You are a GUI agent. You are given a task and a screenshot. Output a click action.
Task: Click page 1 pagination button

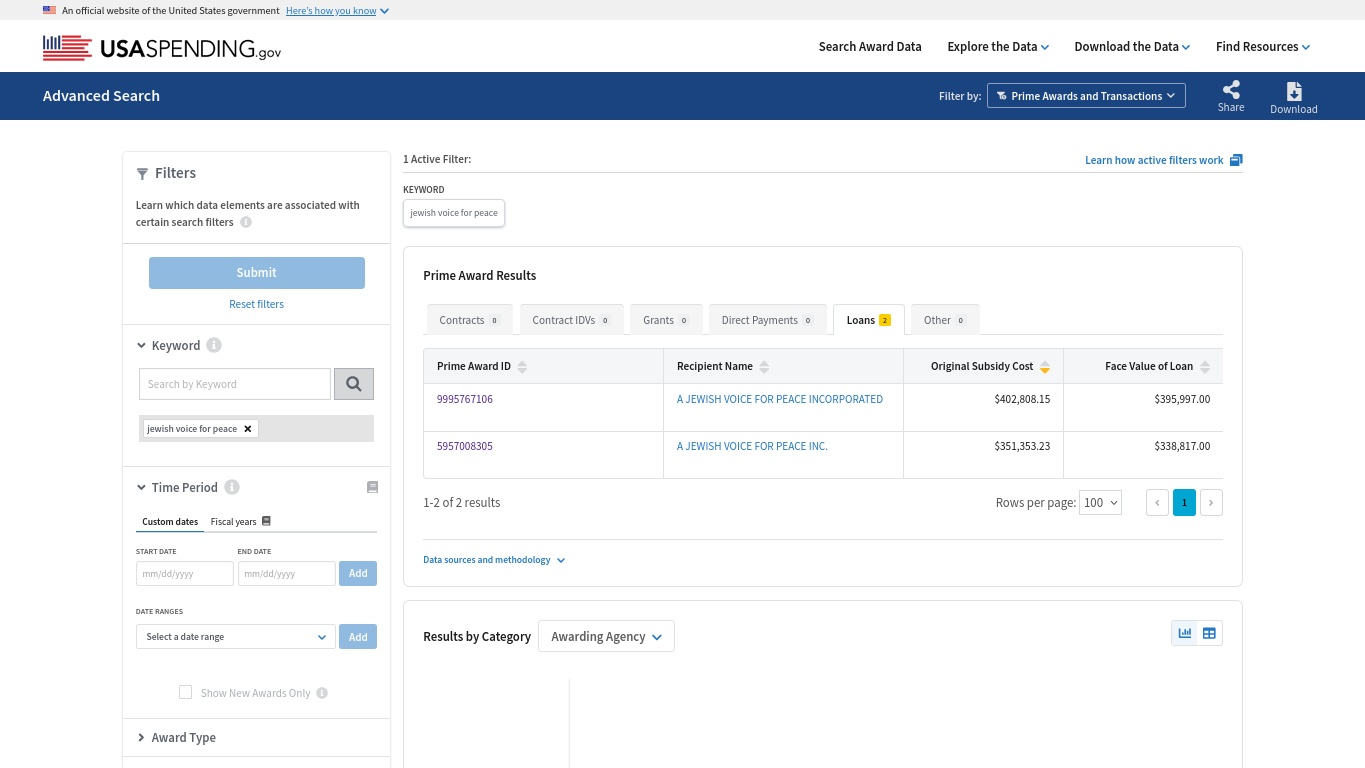(x=1184, y=503)
